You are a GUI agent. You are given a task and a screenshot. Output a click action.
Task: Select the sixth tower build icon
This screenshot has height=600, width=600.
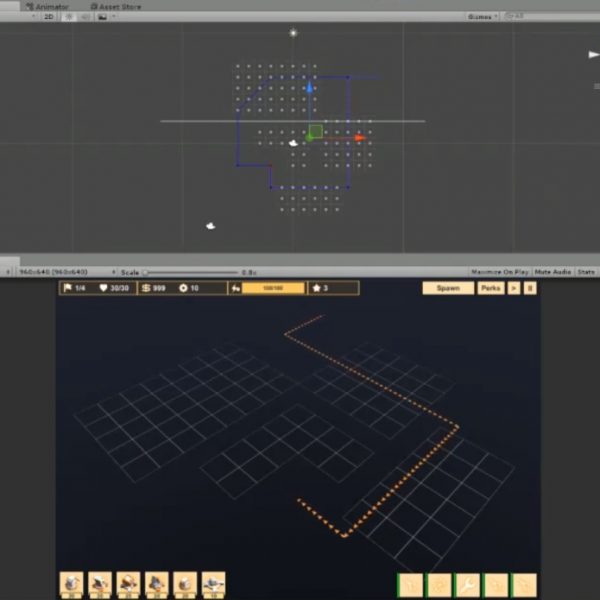coord(213,584)
